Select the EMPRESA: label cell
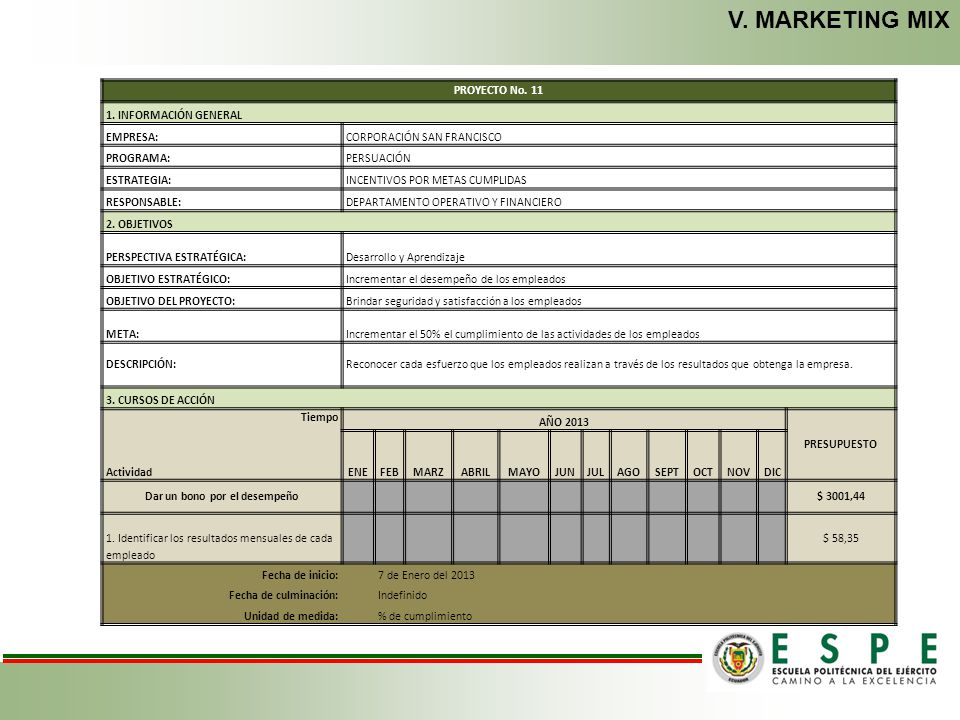Viewport: 960px width, 720px height. pyautogui.click(x=222, y=136)
